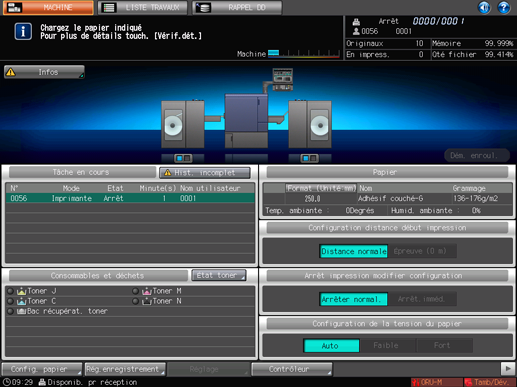The width and height of the screenshot is (517, 387).
Task: Open Config. papier menu
Action: [x=42, y=369]
